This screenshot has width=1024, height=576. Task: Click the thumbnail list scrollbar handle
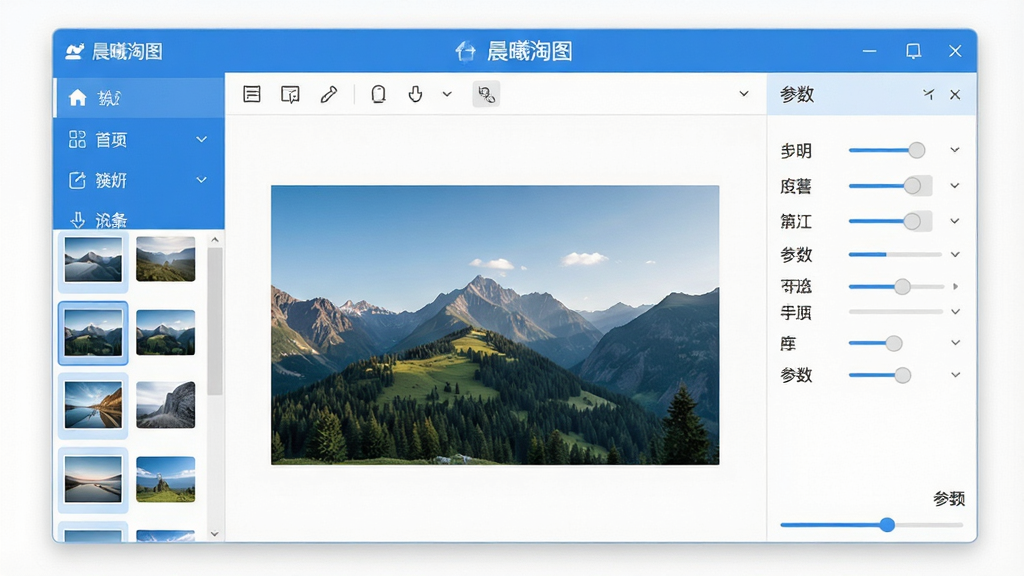(215, 321)
